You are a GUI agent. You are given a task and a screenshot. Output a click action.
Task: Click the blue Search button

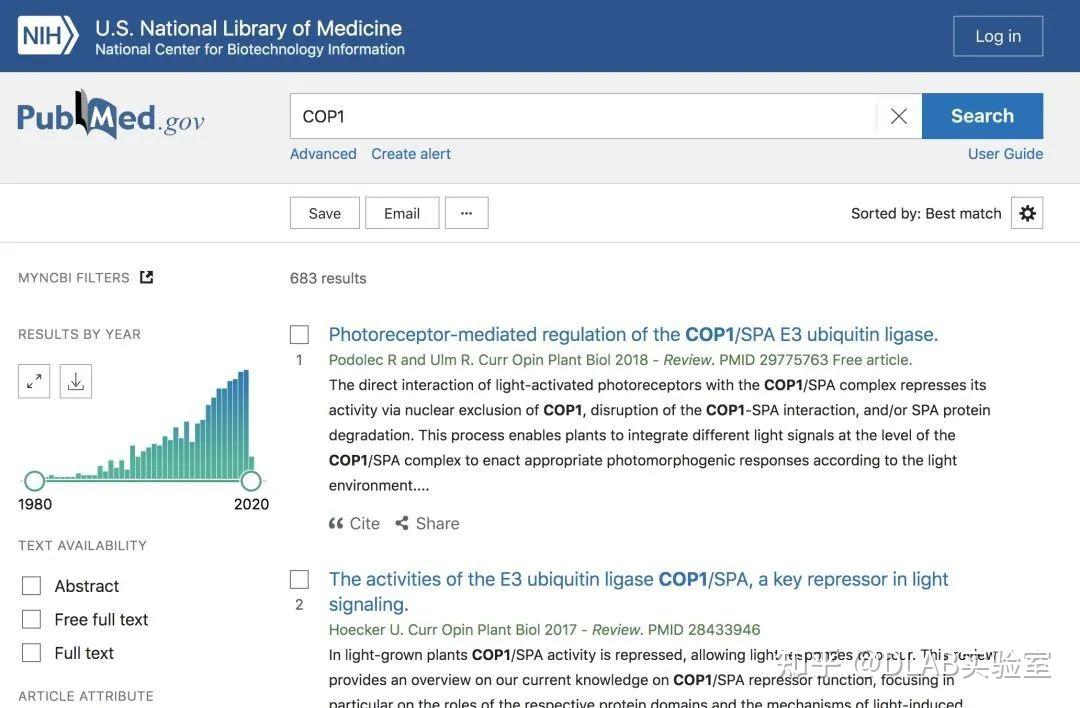pos(982,116)
